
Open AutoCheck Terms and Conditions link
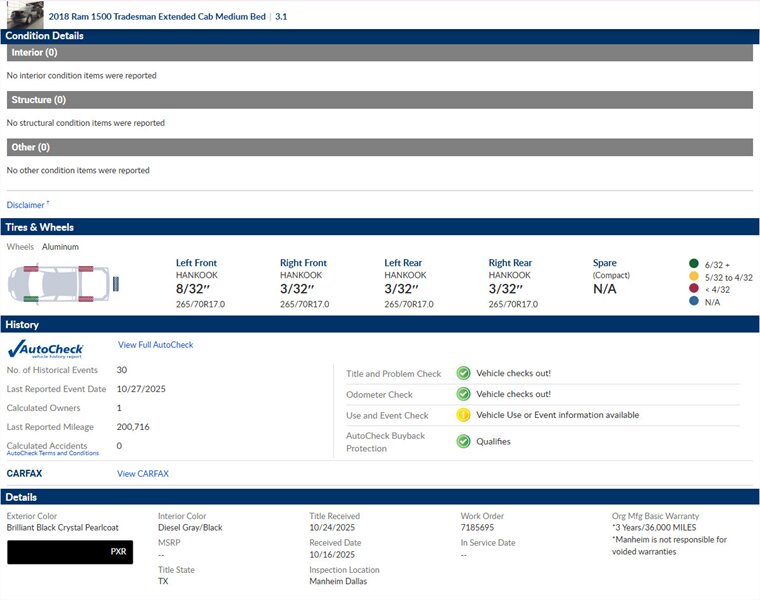[53, 453]
